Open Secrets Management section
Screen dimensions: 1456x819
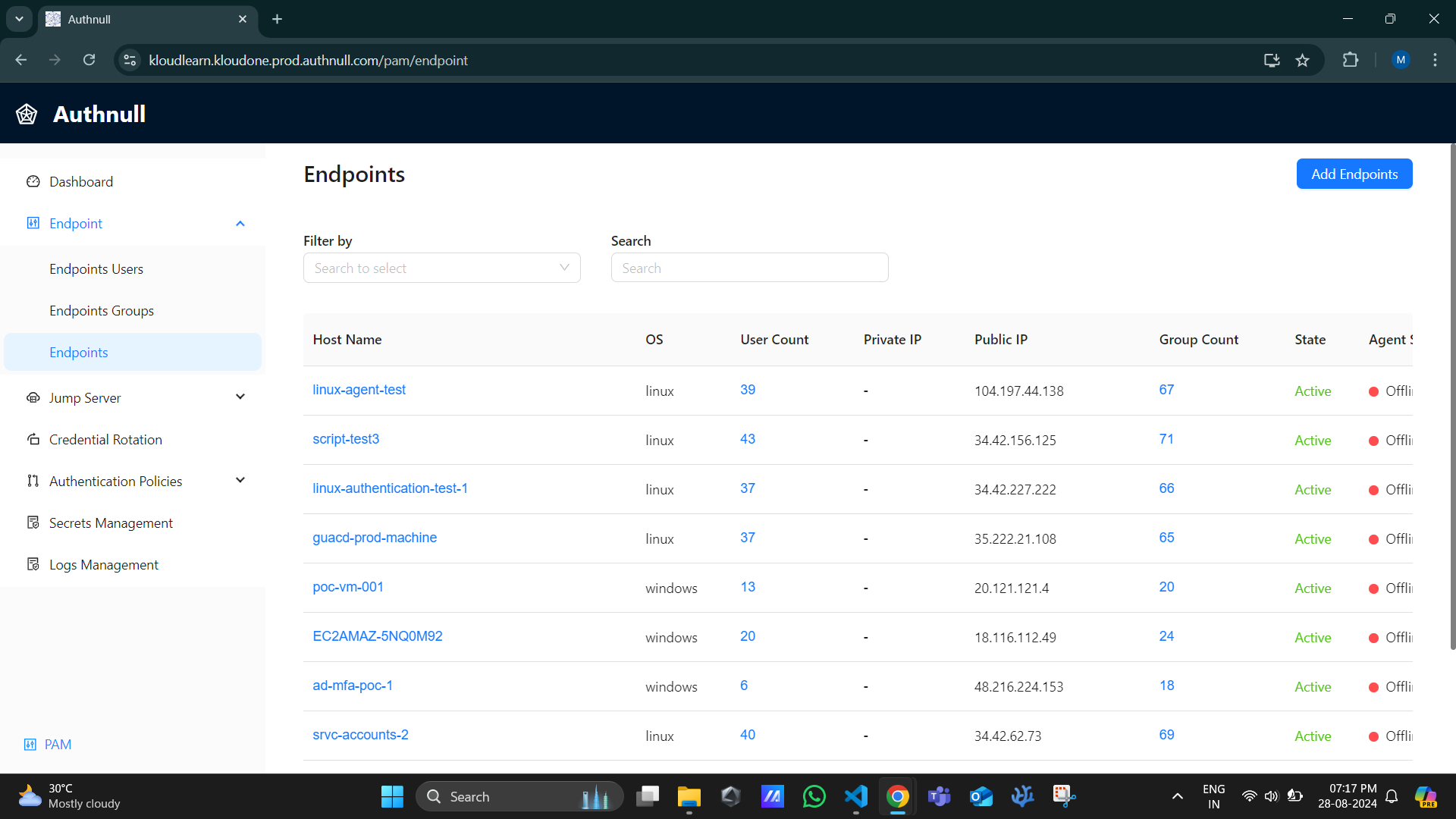[111, 522]
